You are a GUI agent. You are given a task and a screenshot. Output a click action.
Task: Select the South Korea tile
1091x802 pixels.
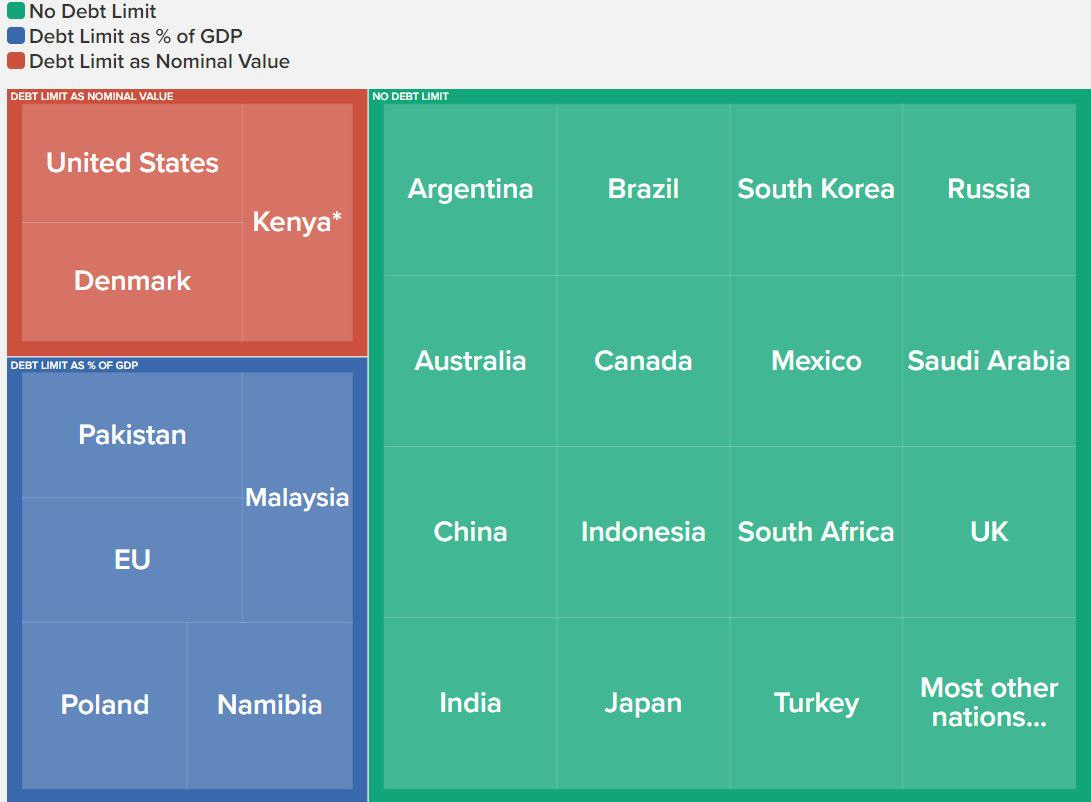[816, 189]
